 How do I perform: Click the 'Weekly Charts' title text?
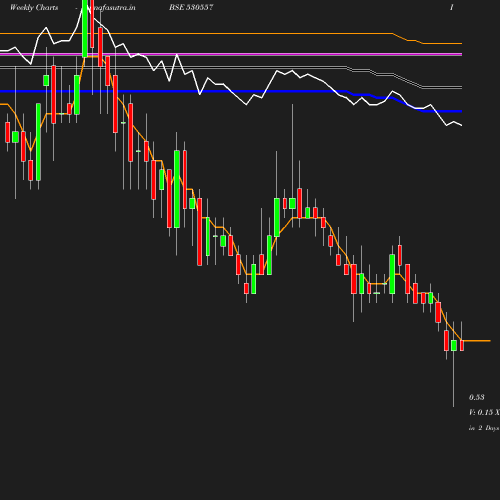pos(34,8)
